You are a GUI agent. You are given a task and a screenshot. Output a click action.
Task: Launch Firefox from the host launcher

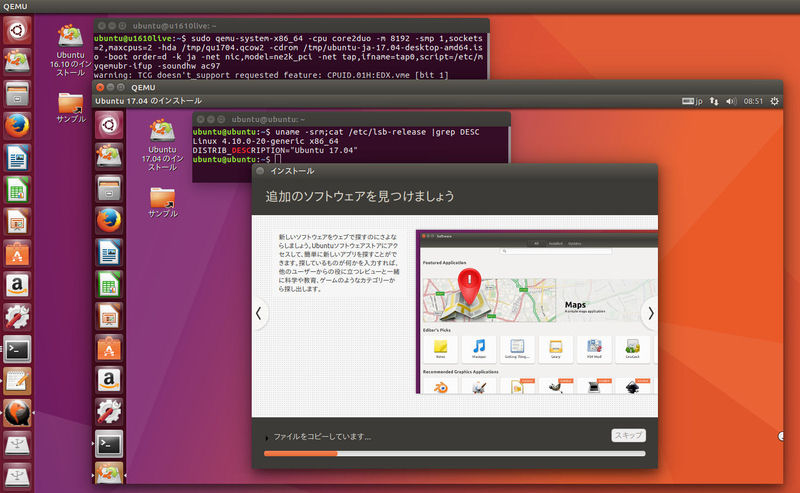[17, 126]
